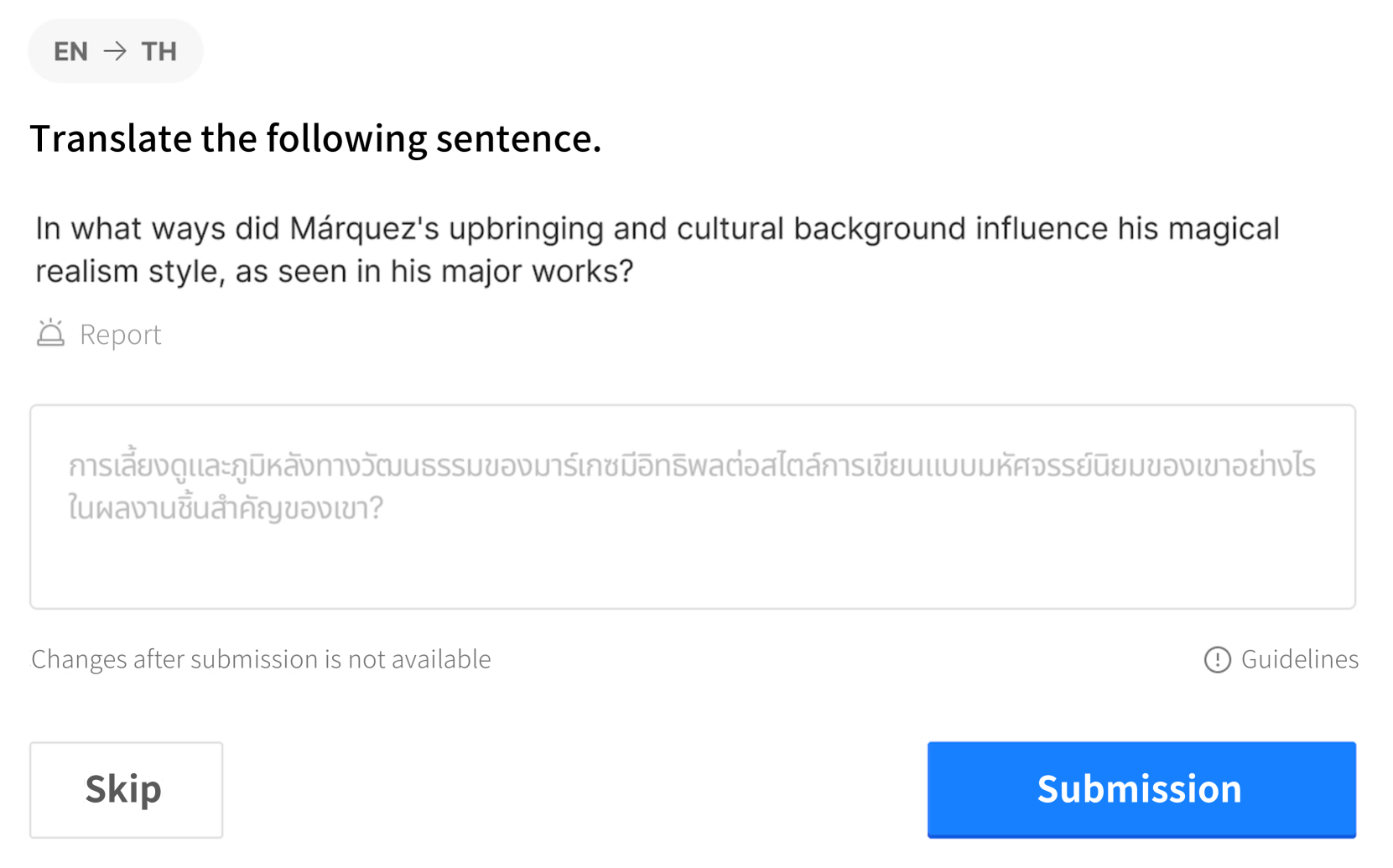Screen dimensions: 1393x868
Task: Click the first line of Thai placeholder text
Action: pyautogui.click(x=691, y=465)
